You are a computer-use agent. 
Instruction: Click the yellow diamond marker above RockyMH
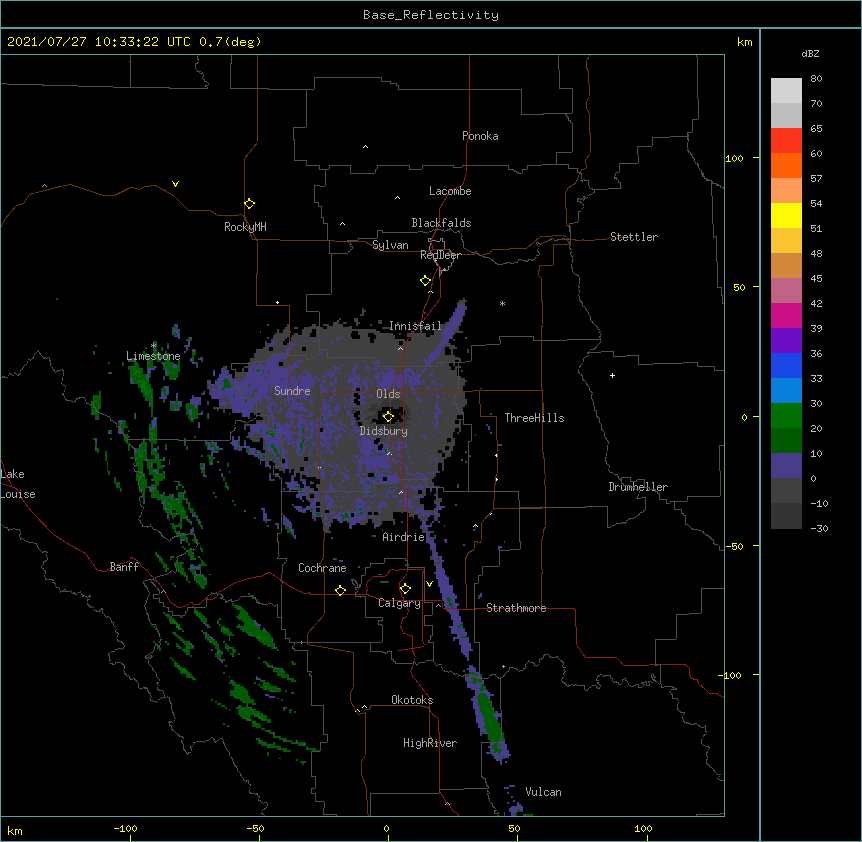[x=250, y=204]
